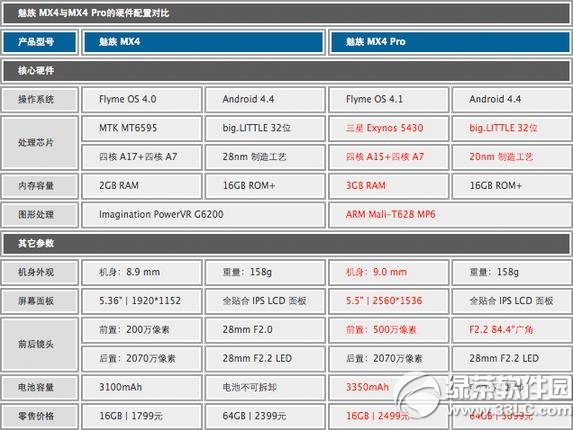573x430 pixels.
Task: Click the 内存容量 row label
Action: tap(40, 186)
